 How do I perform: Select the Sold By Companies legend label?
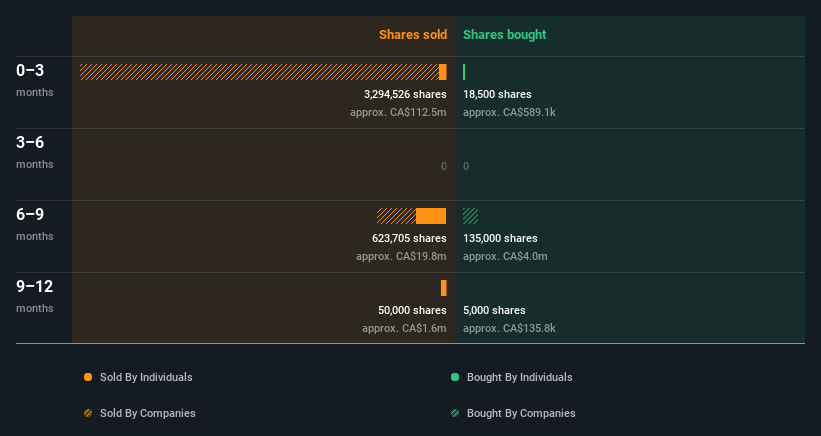[x=148, y=413]
